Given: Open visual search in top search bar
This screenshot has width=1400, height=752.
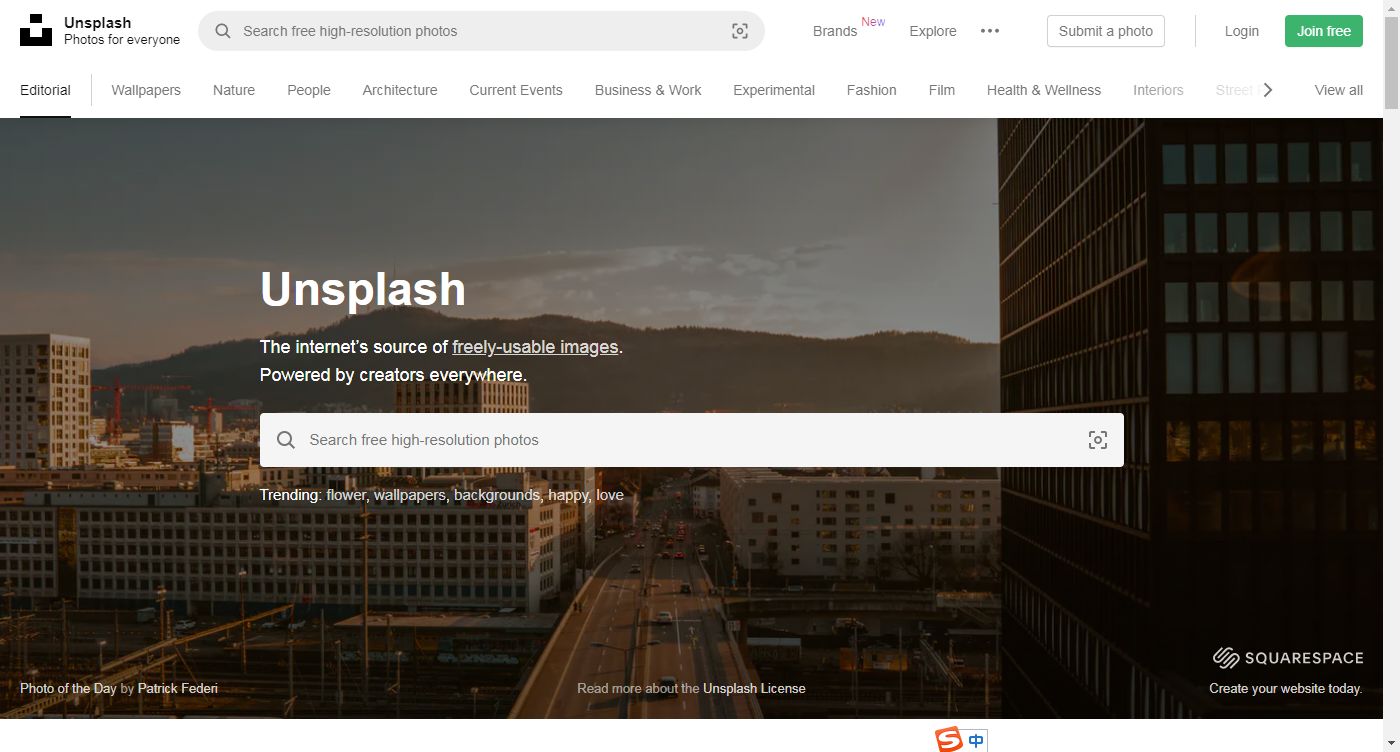Looking at the screenshot, I should (740, 31).
